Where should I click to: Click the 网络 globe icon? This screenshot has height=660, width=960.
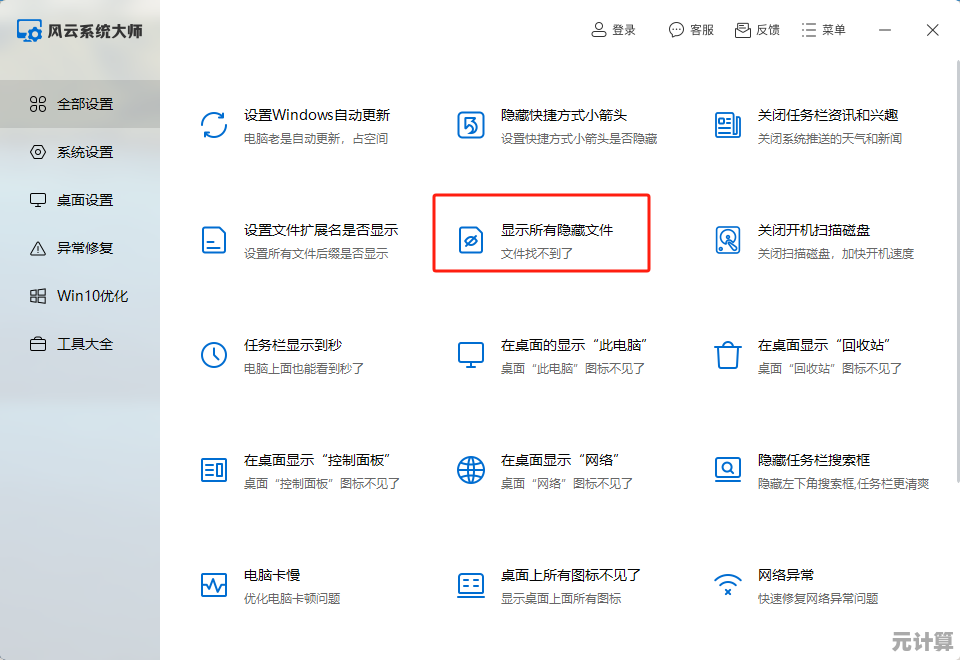tap(470, 470)
